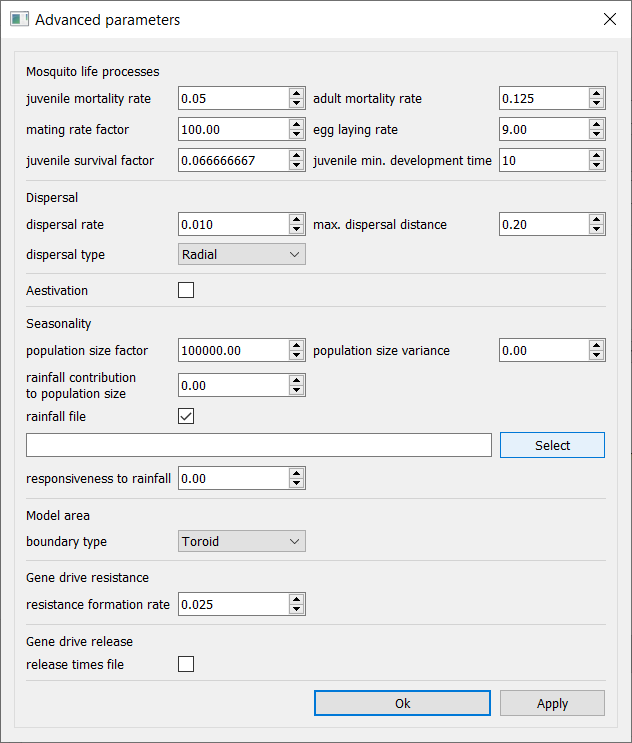Increase egg laying rate using up arrow

(596, 125)
